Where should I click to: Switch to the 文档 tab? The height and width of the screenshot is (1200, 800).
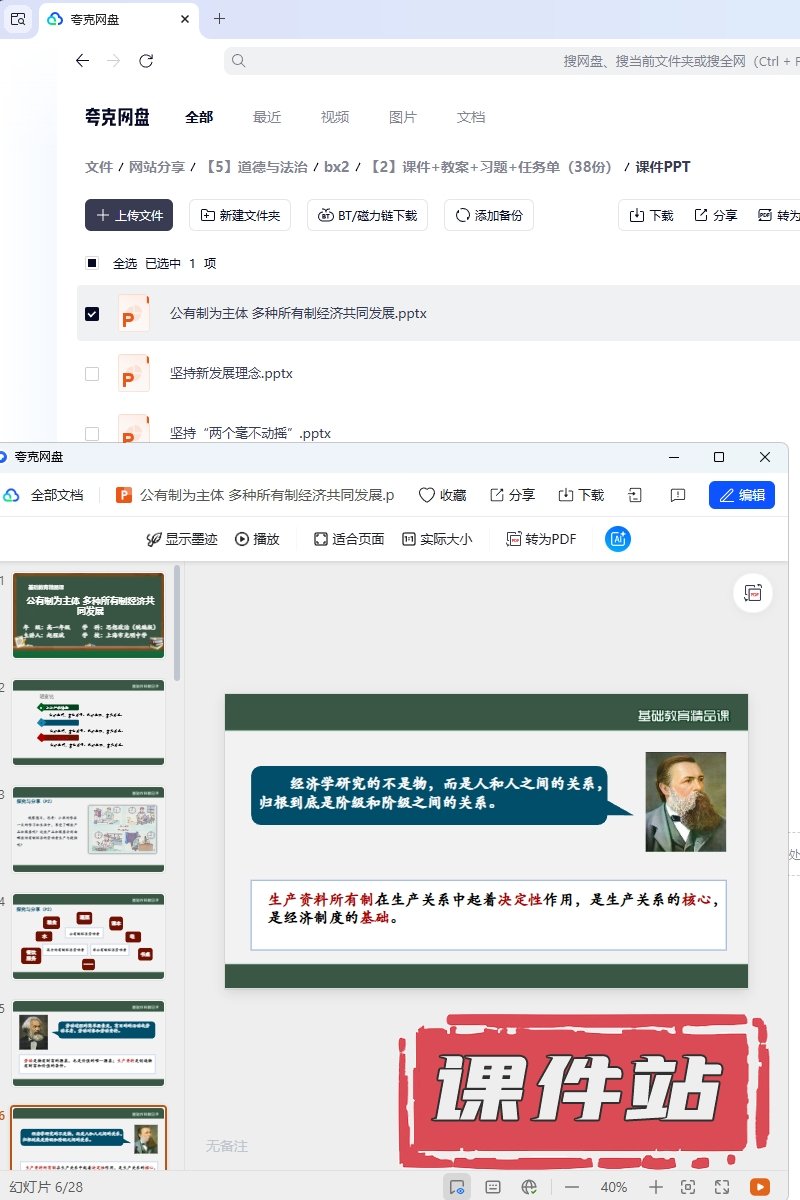(471, 117)
